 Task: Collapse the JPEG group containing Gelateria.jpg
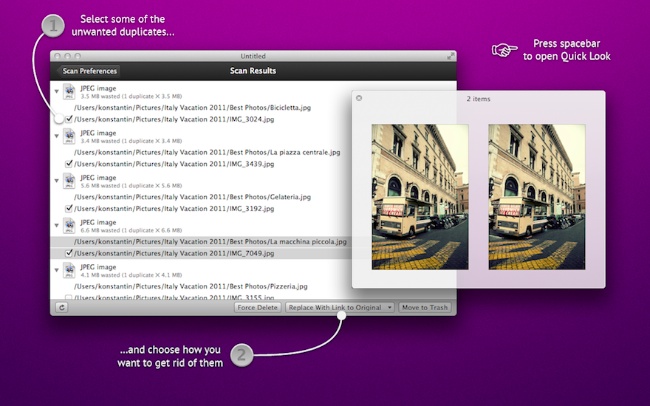pos(57,180)
